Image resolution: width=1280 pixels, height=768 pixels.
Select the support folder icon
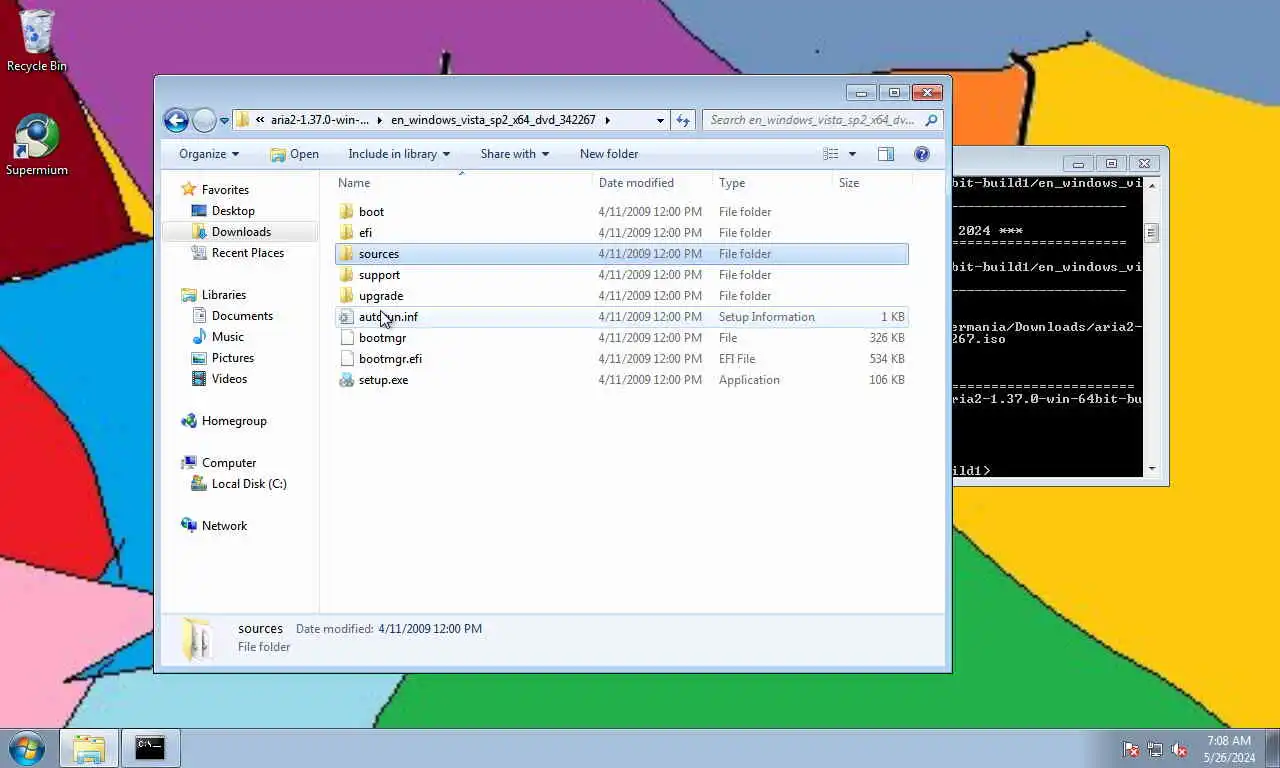(346, 274)
